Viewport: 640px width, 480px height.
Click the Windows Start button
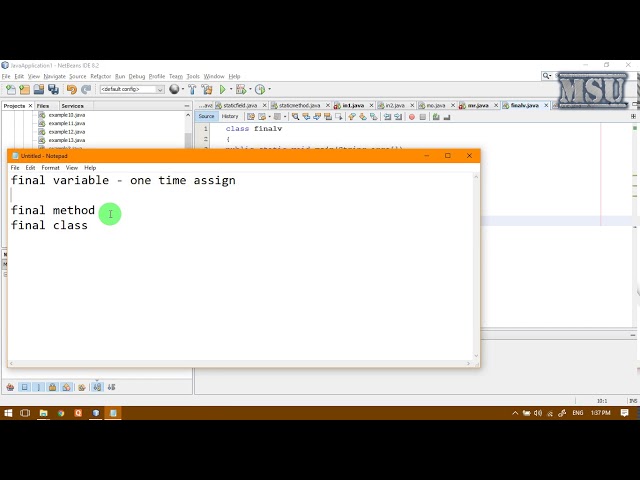(8, 413)
